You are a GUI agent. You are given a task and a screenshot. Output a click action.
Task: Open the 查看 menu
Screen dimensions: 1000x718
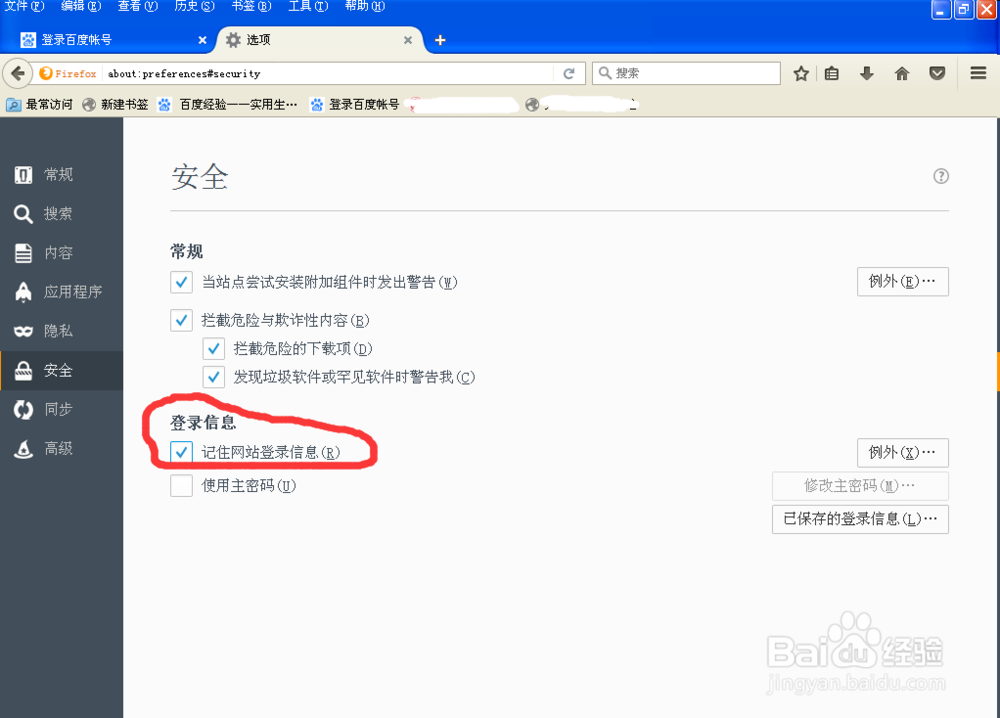pos(138,6)
